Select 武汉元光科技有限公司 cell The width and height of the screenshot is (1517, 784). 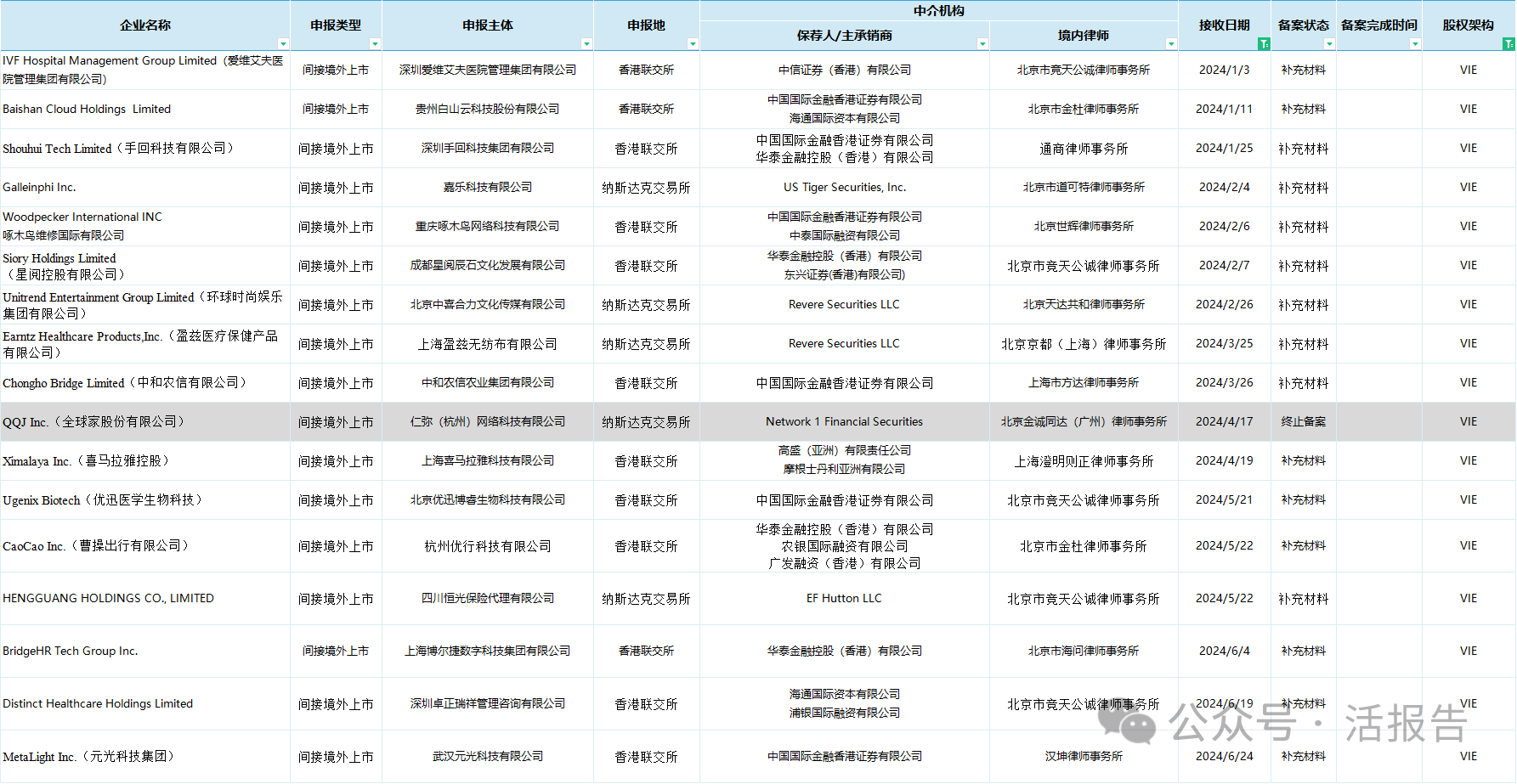tap(488, 757)
